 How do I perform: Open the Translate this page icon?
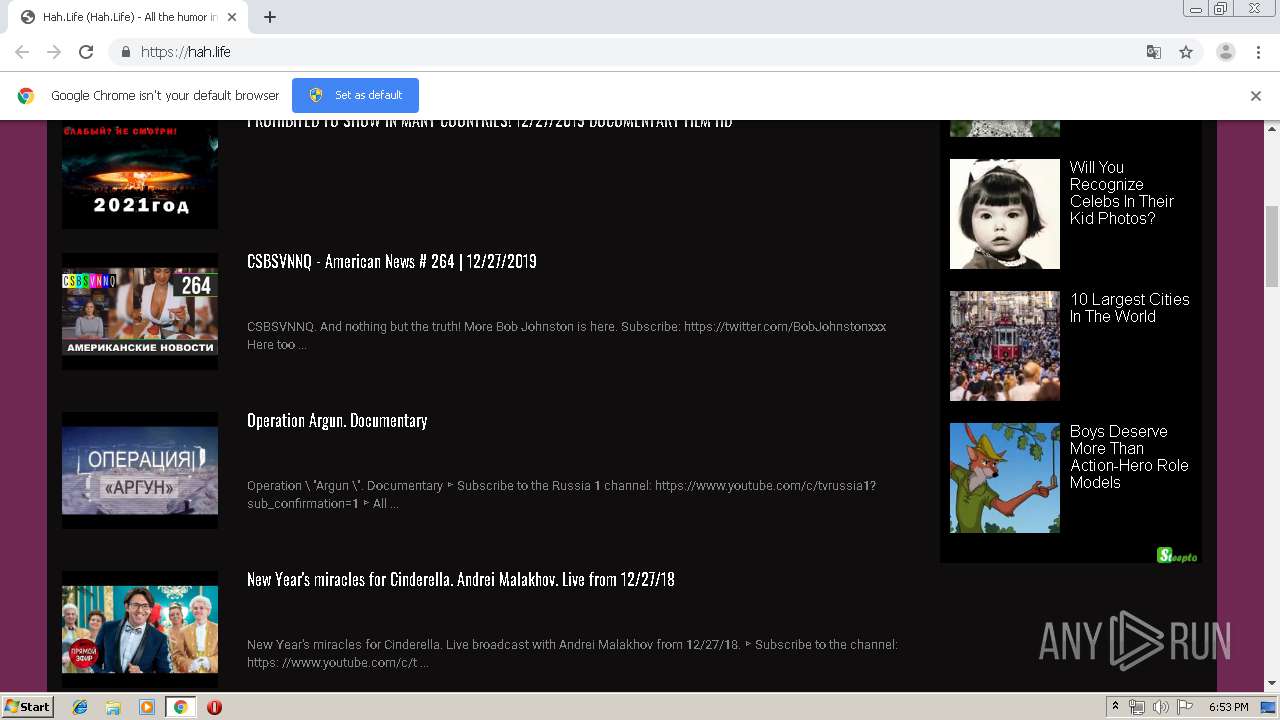tap(1153, 52)
